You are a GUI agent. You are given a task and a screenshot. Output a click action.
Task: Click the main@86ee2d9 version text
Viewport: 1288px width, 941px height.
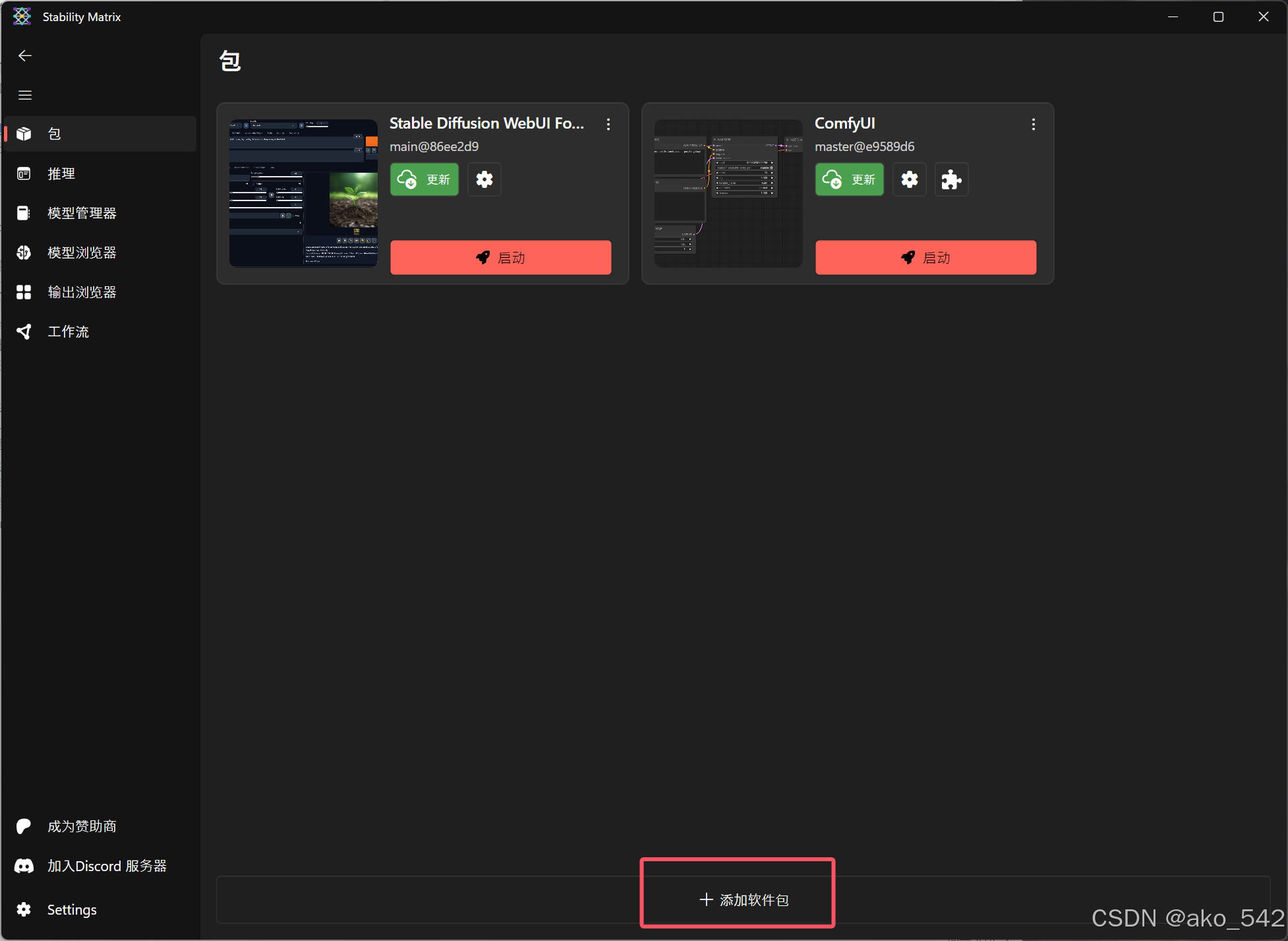(434, 146)
